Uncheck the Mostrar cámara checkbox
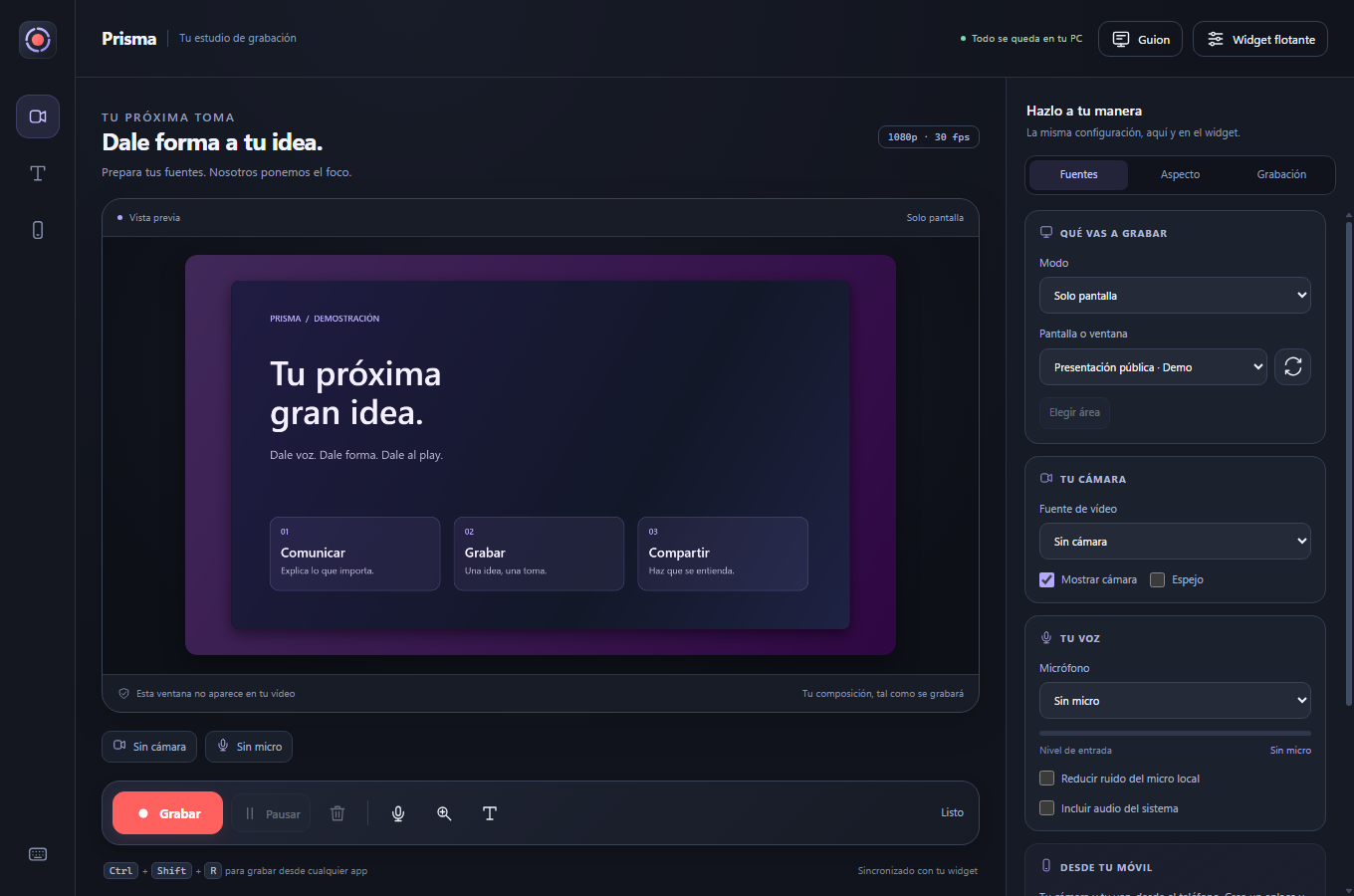The image size is (1354, 896). point(1046,579)
